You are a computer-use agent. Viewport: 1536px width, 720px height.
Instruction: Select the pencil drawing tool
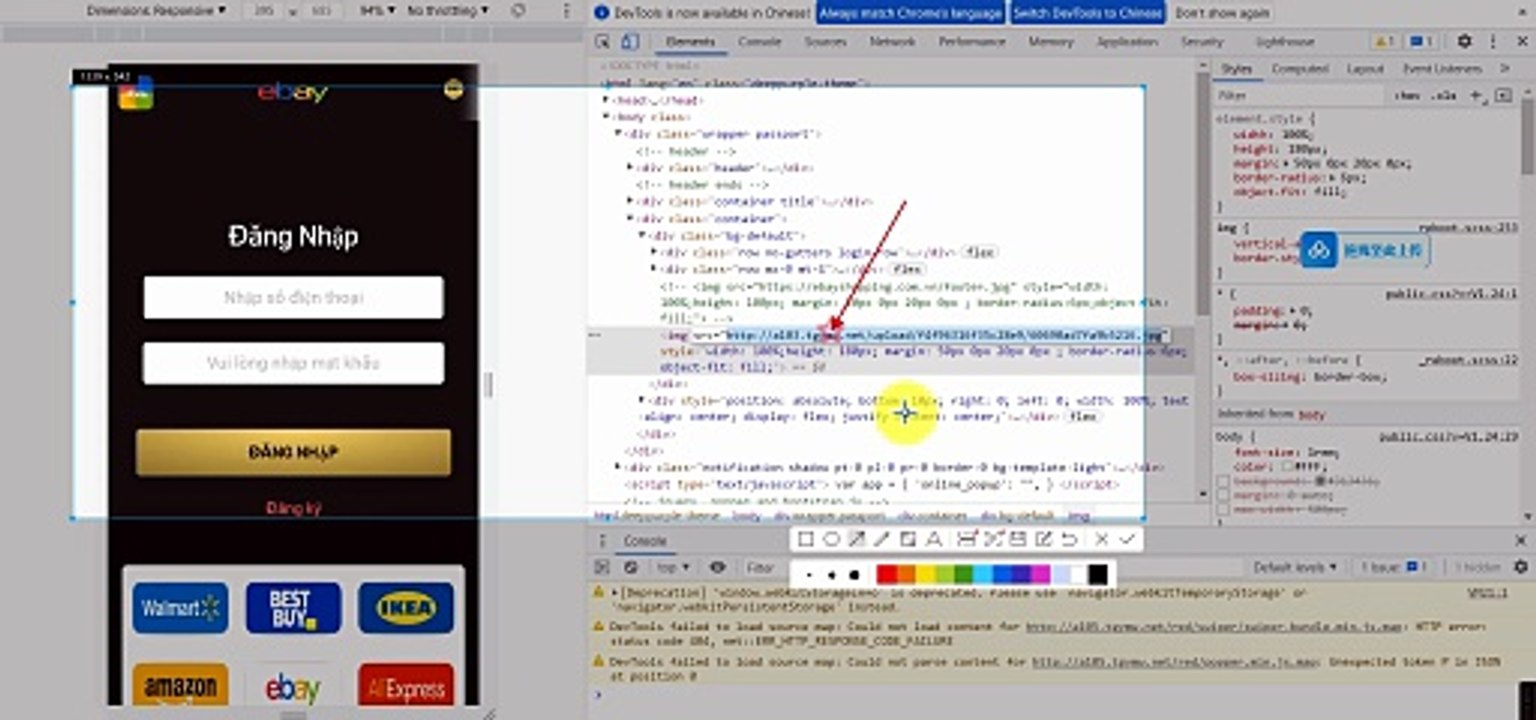(882, 540)
